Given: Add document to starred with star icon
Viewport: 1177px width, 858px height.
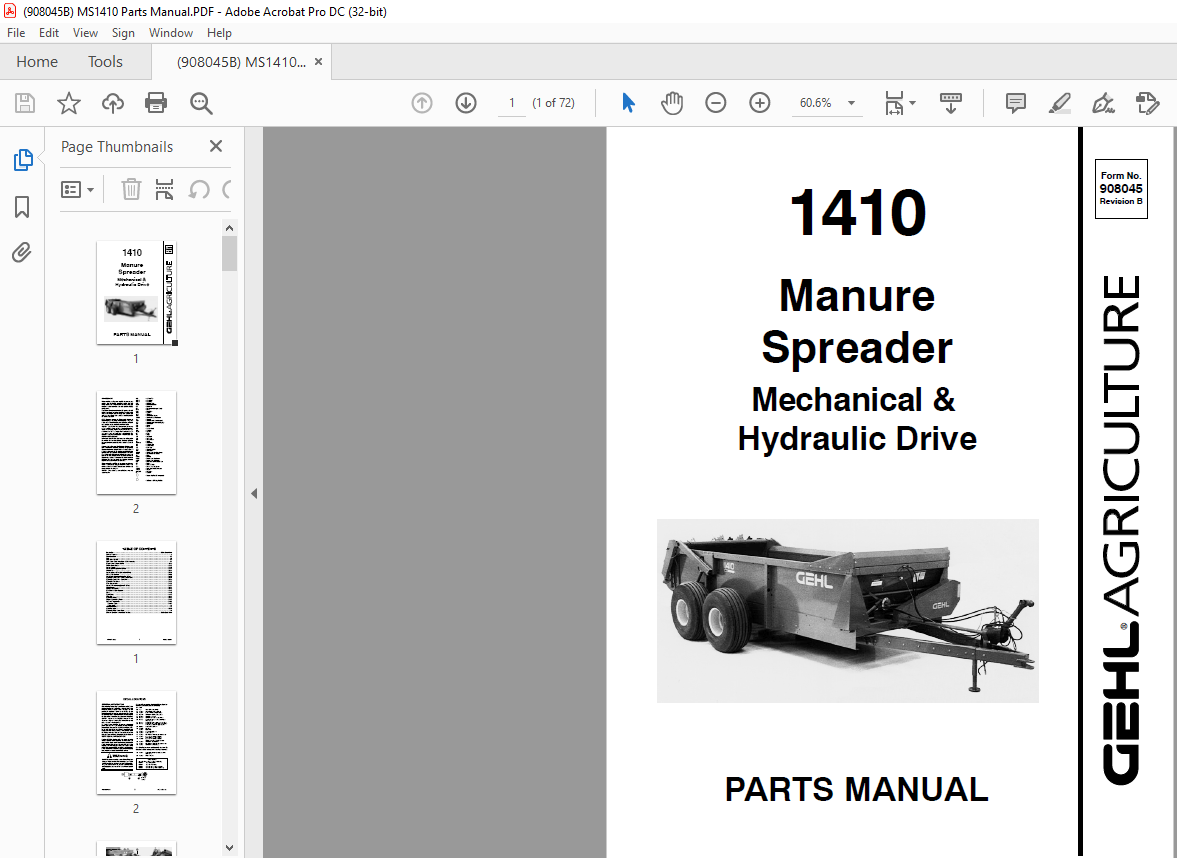Looking at the screenshot, I should point(68,103).
